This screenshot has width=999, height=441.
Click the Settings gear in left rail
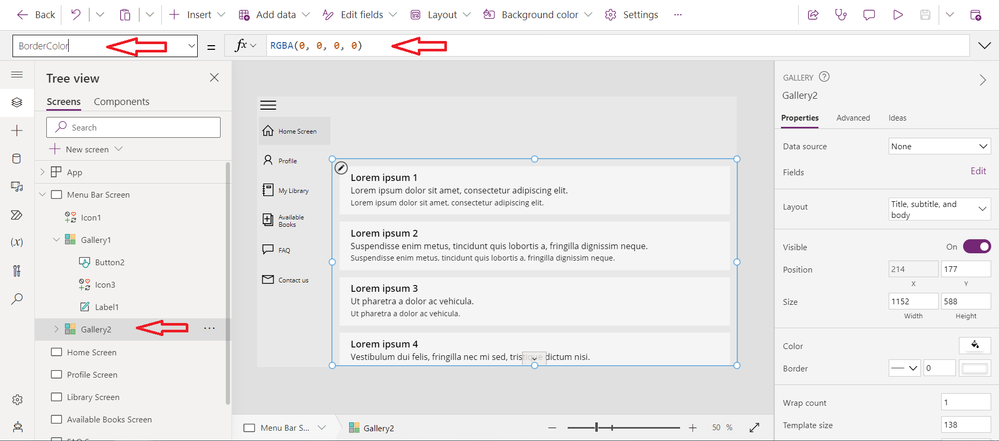tap(17, 400)
